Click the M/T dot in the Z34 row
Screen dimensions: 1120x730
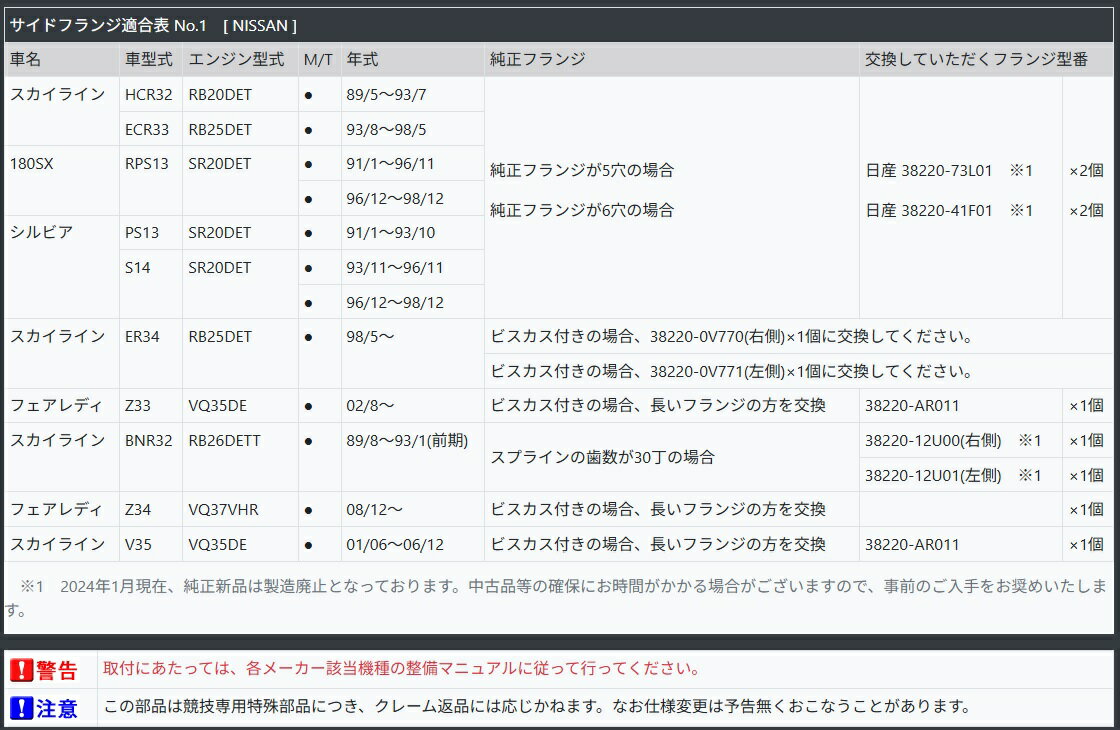pos(308,510)
